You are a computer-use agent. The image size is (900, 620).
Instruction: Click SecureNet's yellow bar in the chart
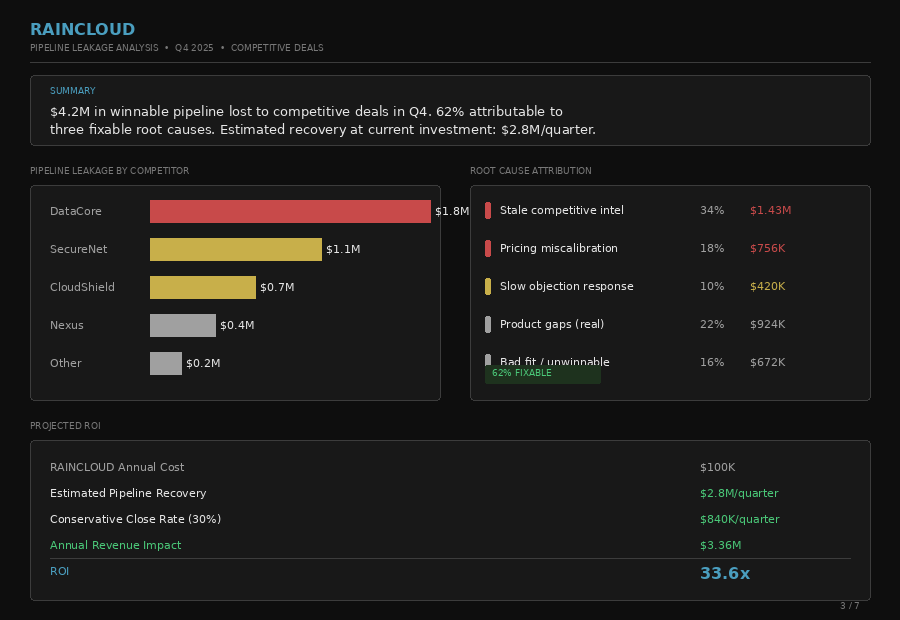click(235, 249)
